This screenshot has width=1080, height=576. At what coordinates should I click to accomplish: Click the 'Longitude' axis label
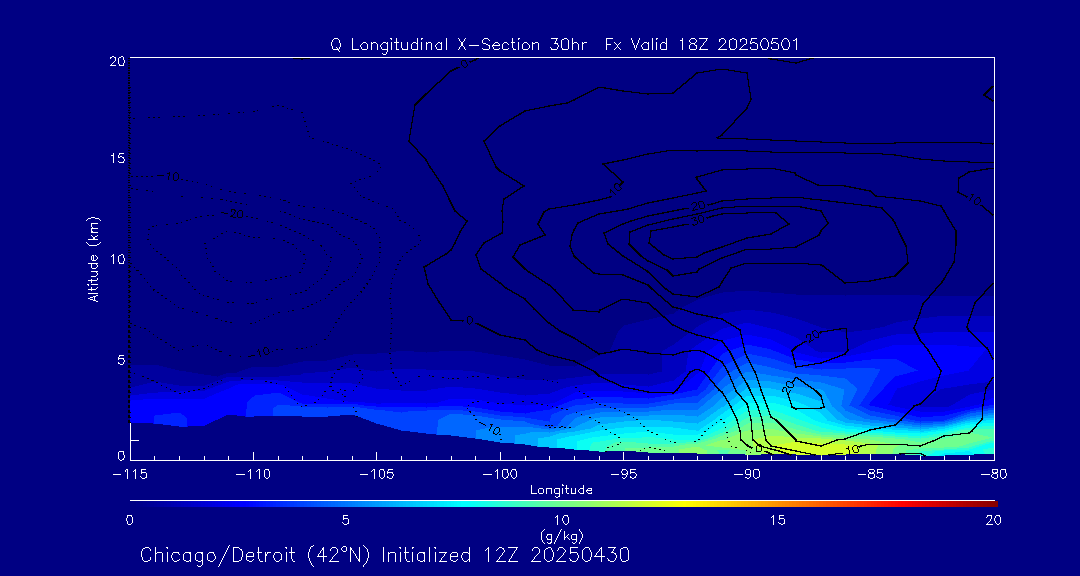[561, 490]
